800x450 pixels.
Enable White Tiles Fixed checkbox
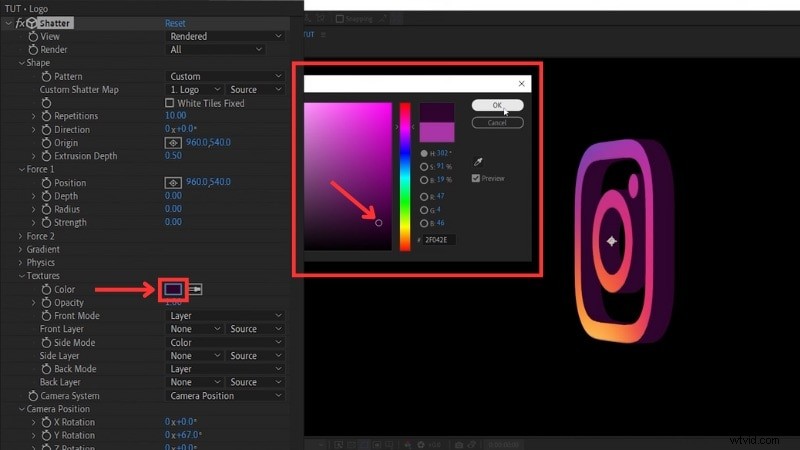click(x=169, y=103)
